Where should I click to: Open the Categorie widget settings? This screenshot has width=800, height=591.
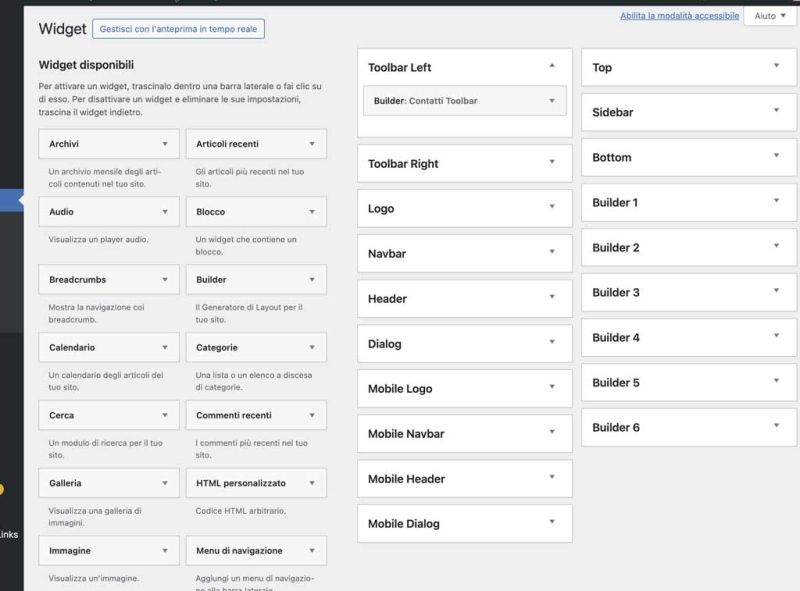(256, 347)
